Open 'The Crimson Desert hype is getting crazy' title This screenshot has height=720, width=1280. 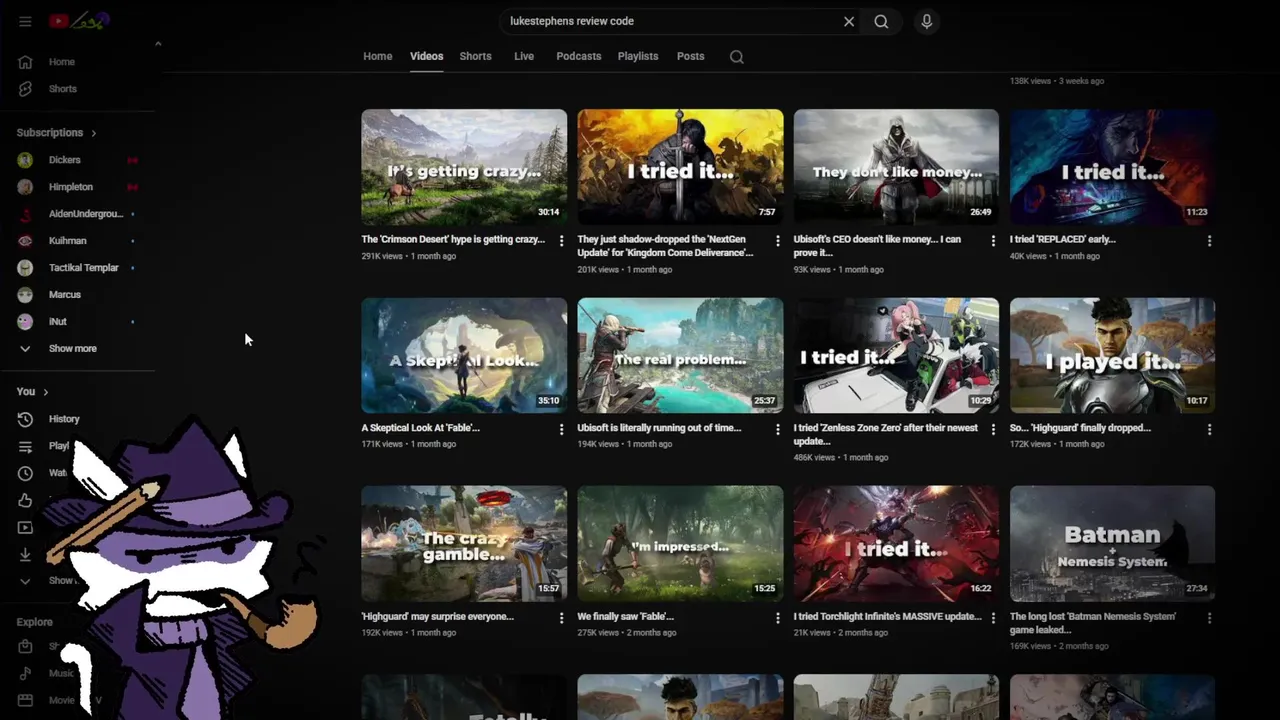click(x=453, y=240)
